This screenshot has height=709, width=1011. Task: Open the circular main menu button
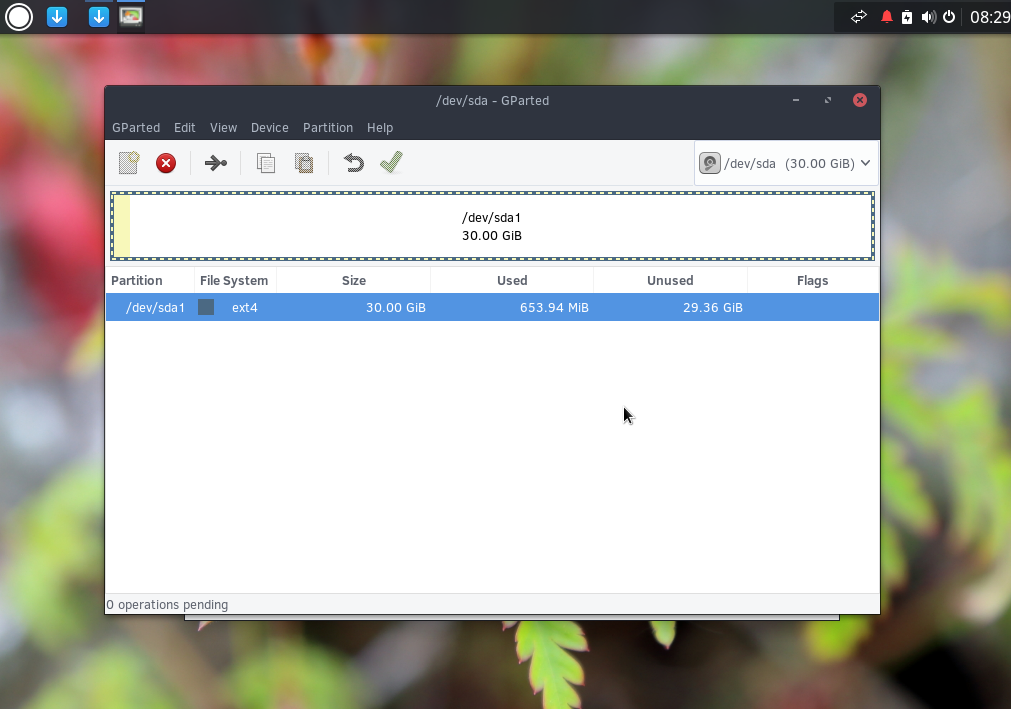coord(19,17)
